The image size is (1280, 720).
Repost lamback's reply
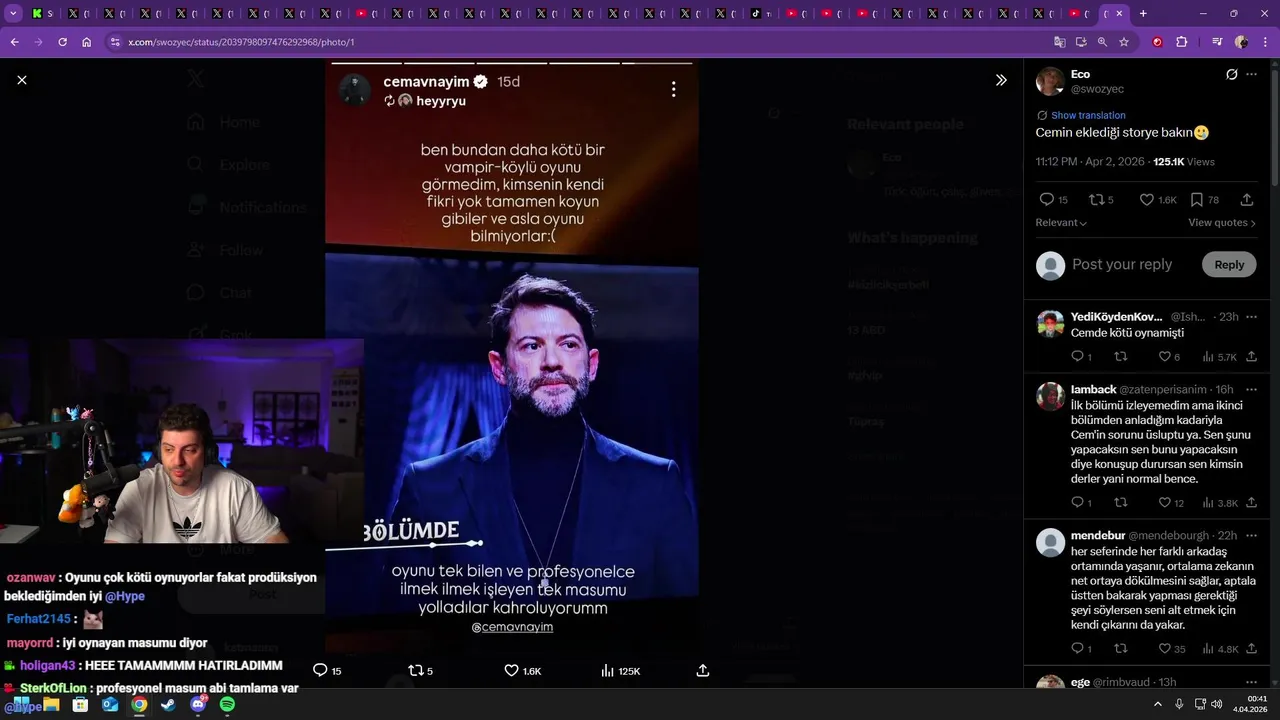point(1121,503)
